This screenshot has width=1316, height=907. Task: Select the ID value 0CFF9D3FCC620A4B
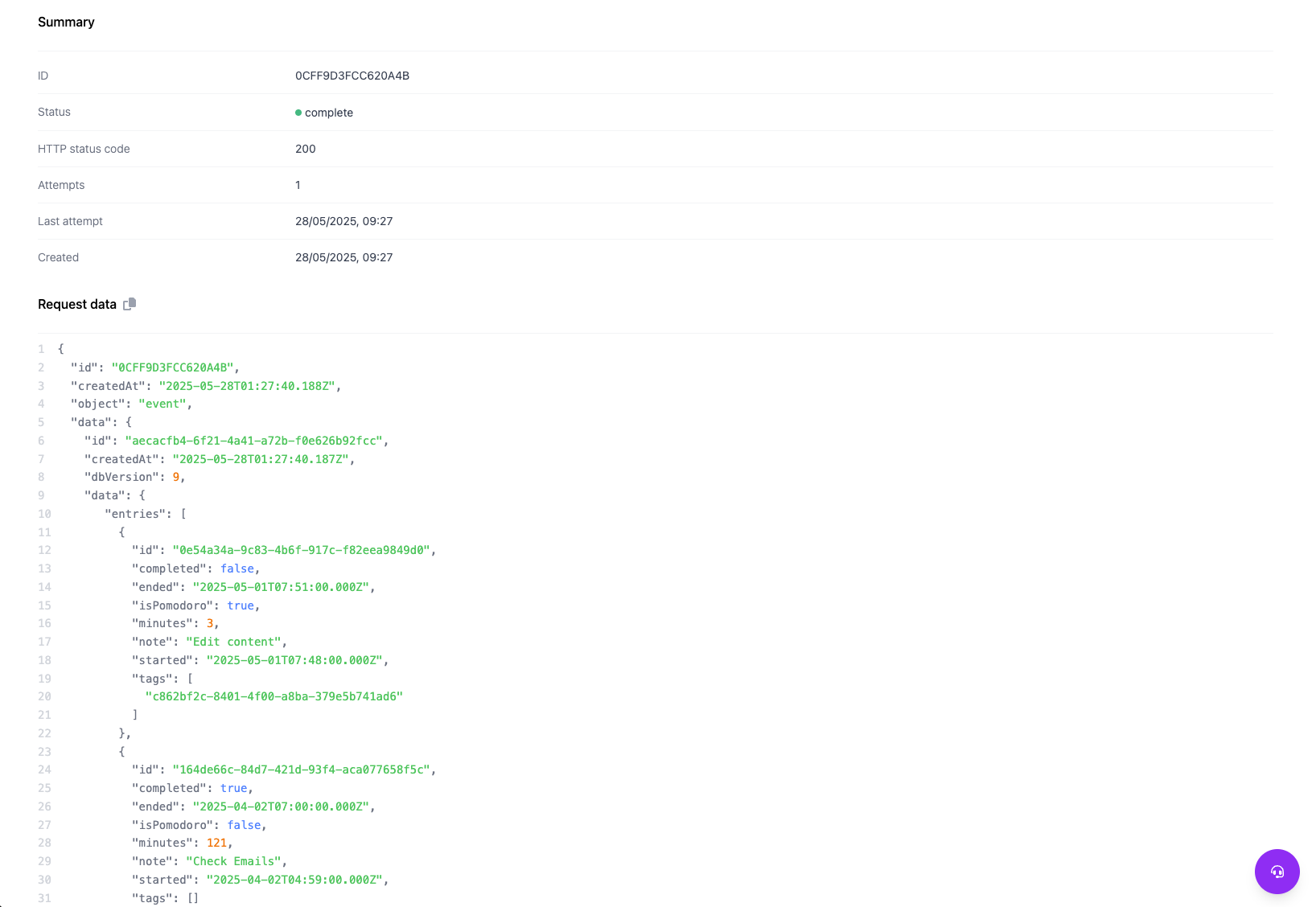[x=352, y=76]
